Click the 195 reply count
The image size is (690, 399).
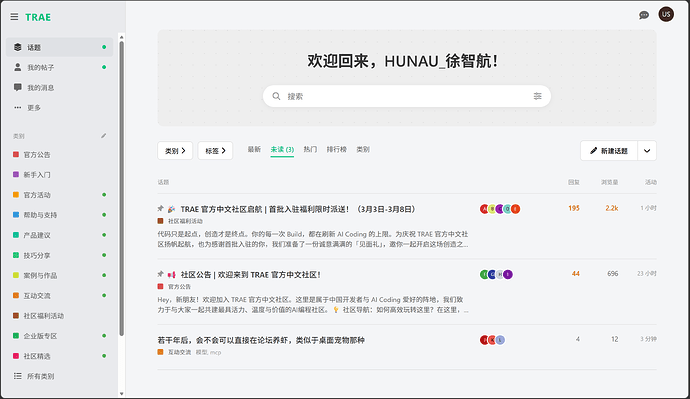[x=574, y=208]
